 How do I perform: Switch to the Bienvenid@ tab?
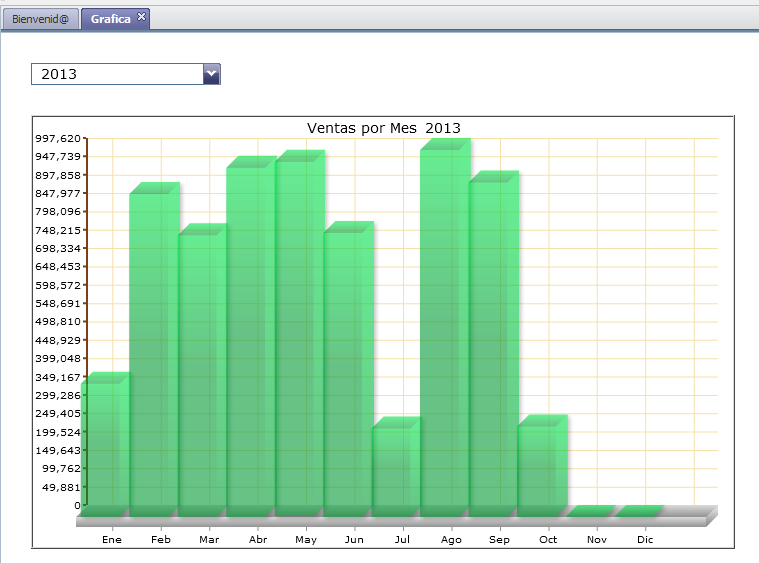pos(40,19)
